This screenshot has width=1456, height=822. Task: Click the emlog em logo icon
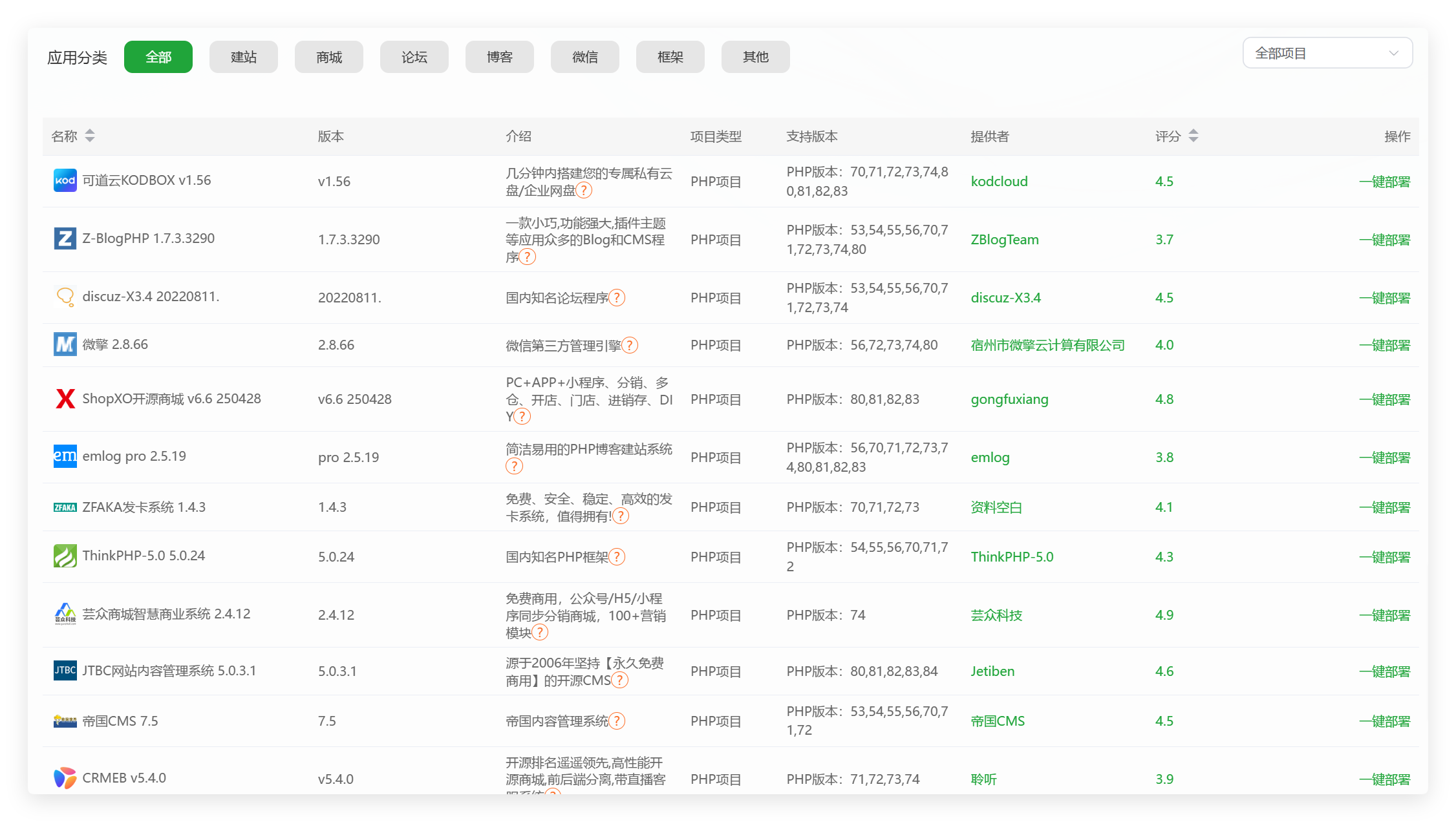tap(65, 456)
